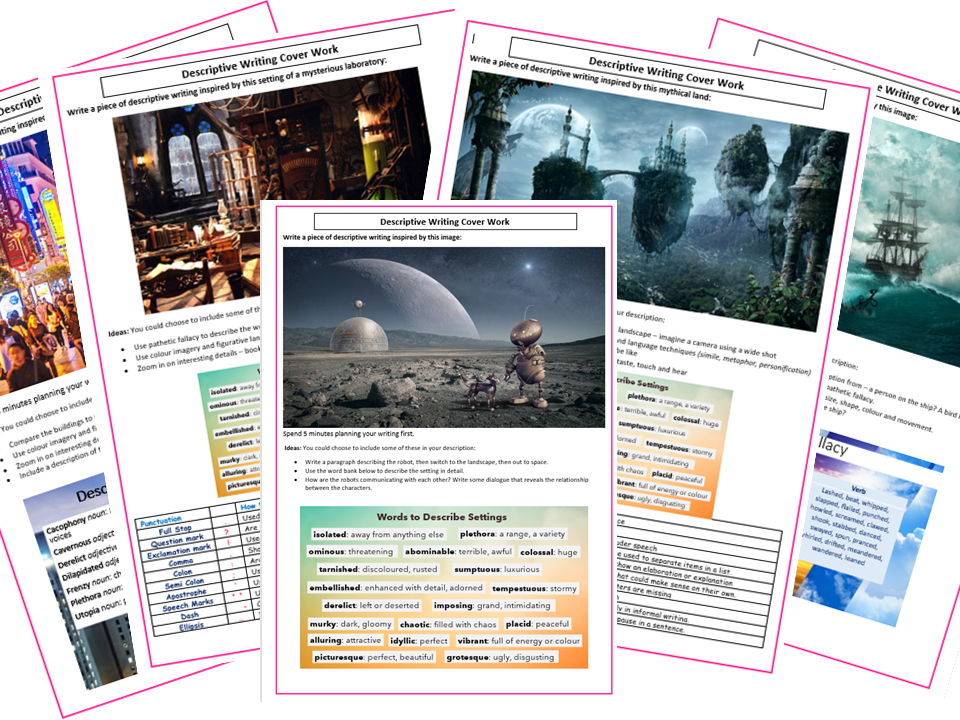The image size is (960, 720).
Task: Select the word 'grotesque' in the word bank
Action: pyautogui.click(x=467, y=657)
